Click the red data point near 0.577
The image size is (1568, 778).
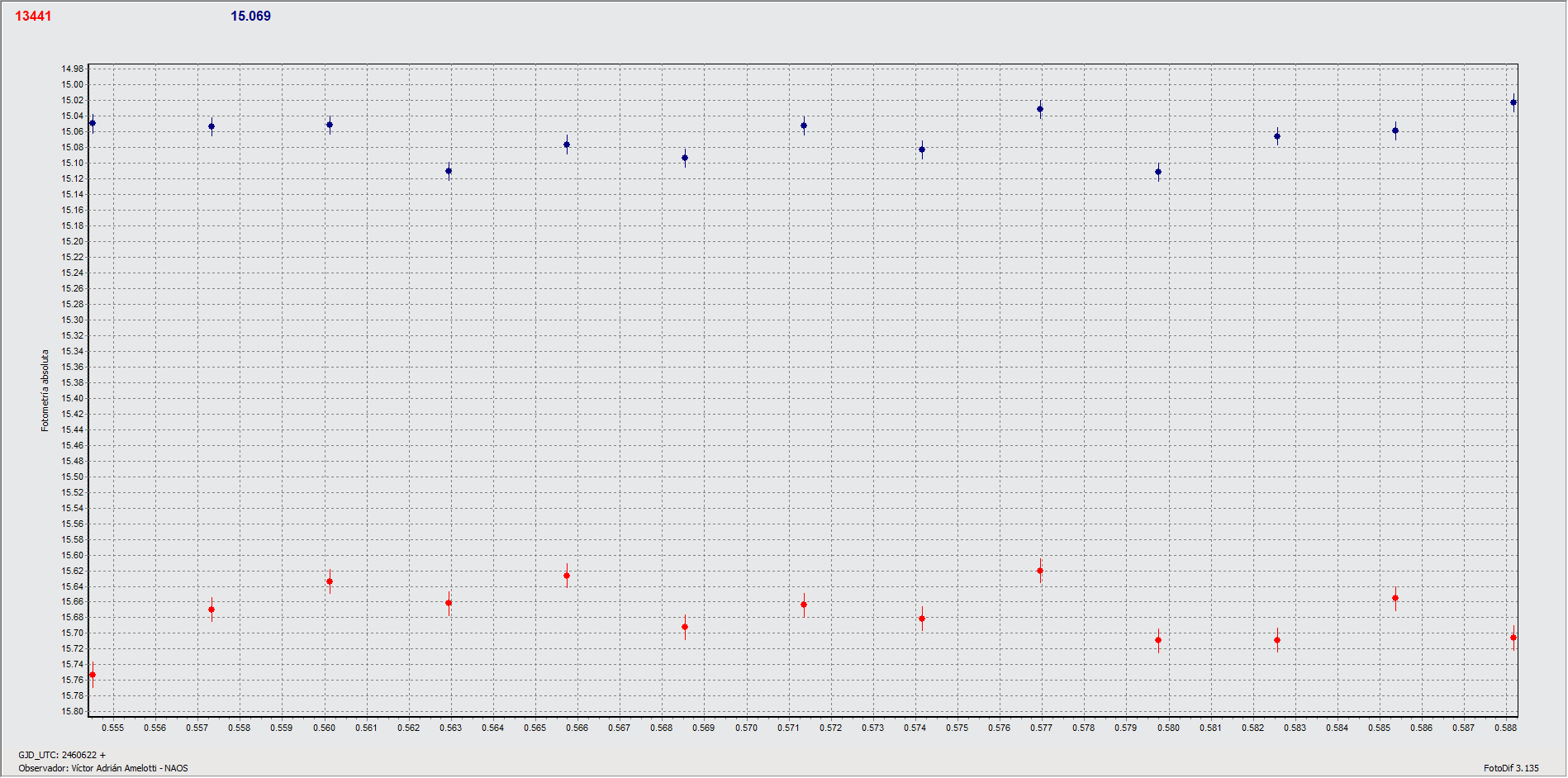click(x=1040, y=571)
